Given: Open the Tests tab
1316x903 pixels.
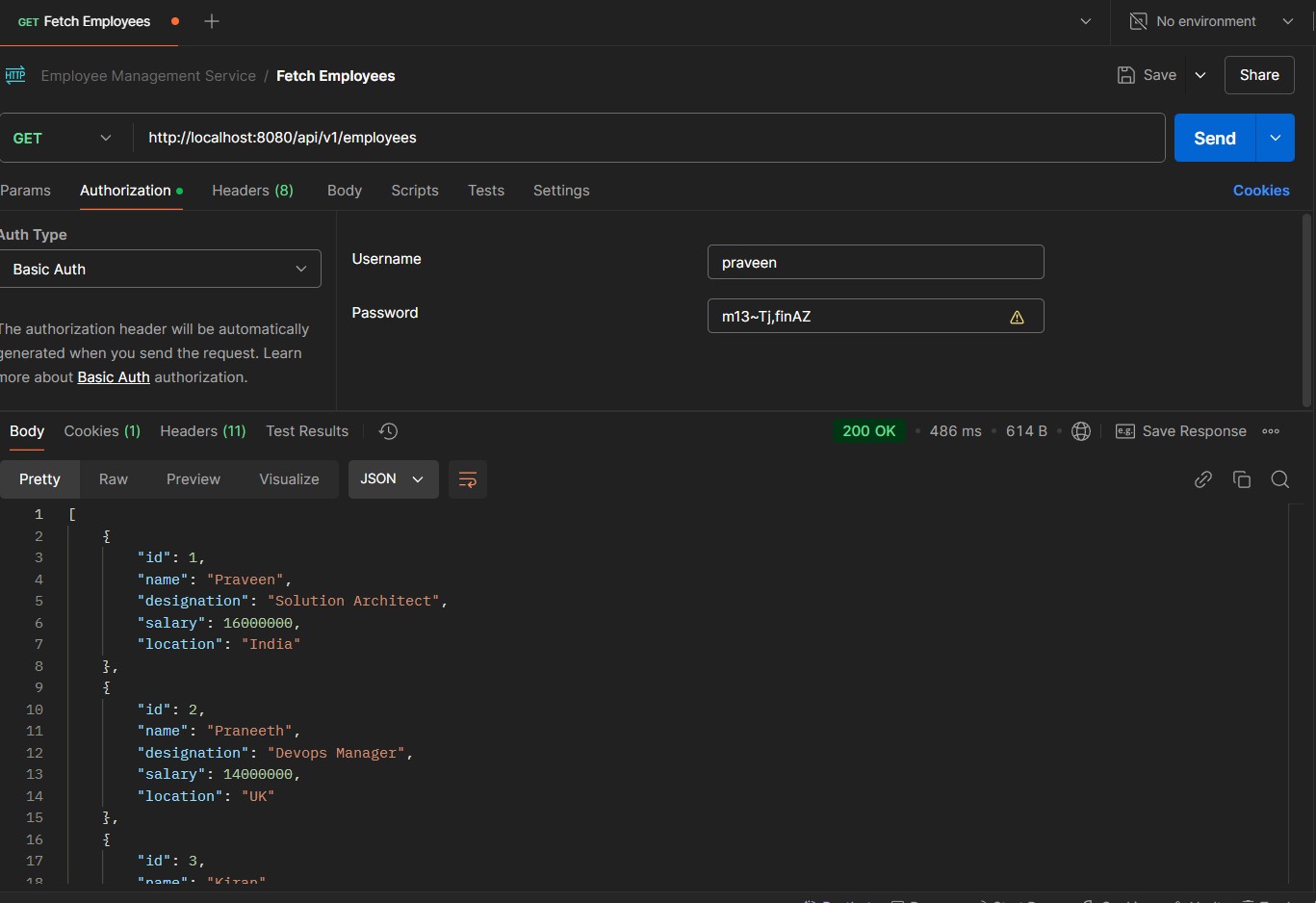Looking at the screenshot, I should click(486, 191).
